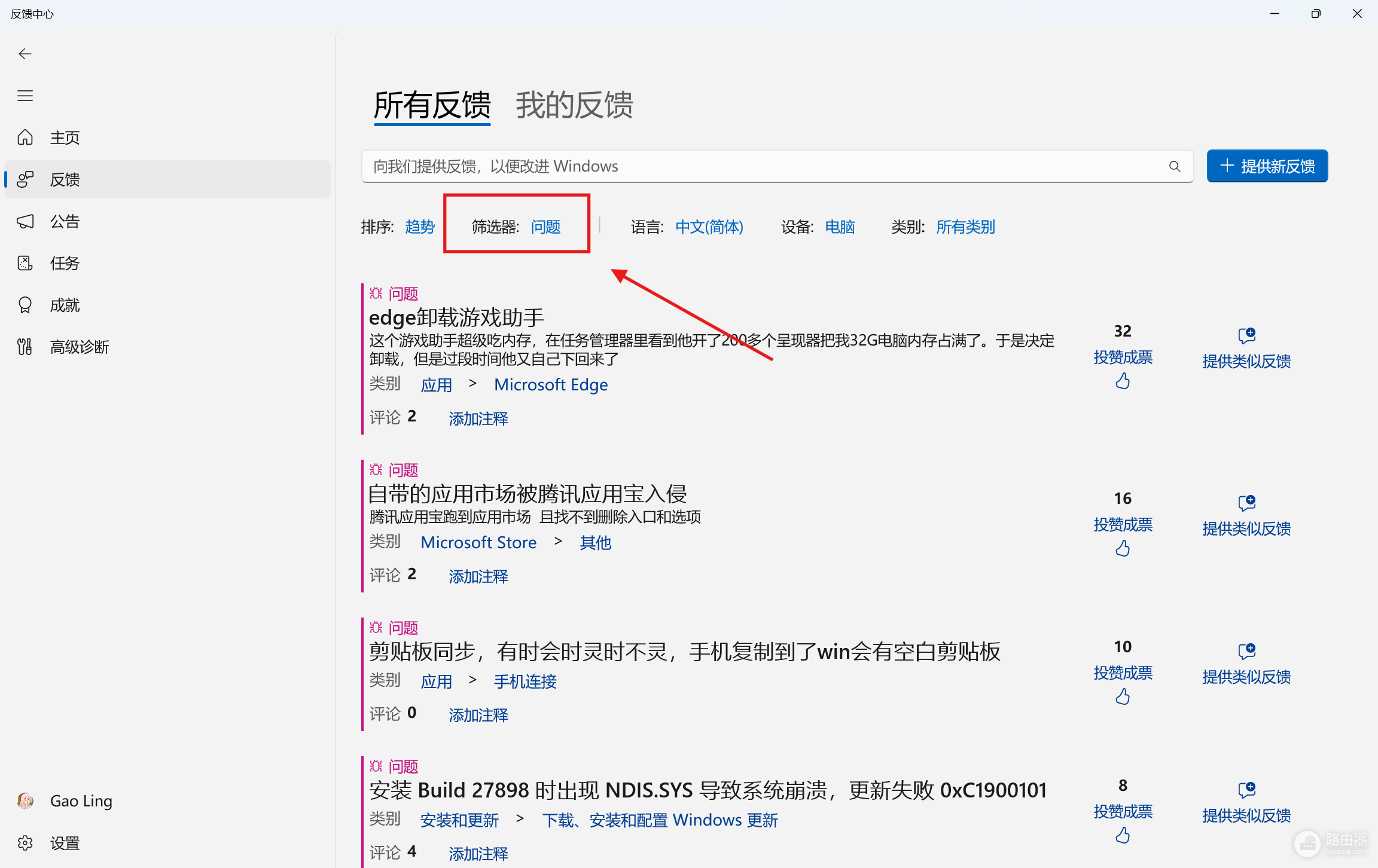Open feedback 自带的应用市场被腾讯应用宝入侵
This screenshot has width=1378, height=868.
[x=528, y=494]
